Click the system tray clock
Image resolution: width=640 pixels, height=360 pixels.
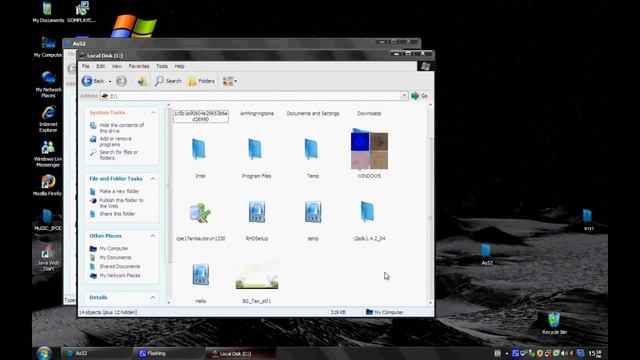pos(595,353)
